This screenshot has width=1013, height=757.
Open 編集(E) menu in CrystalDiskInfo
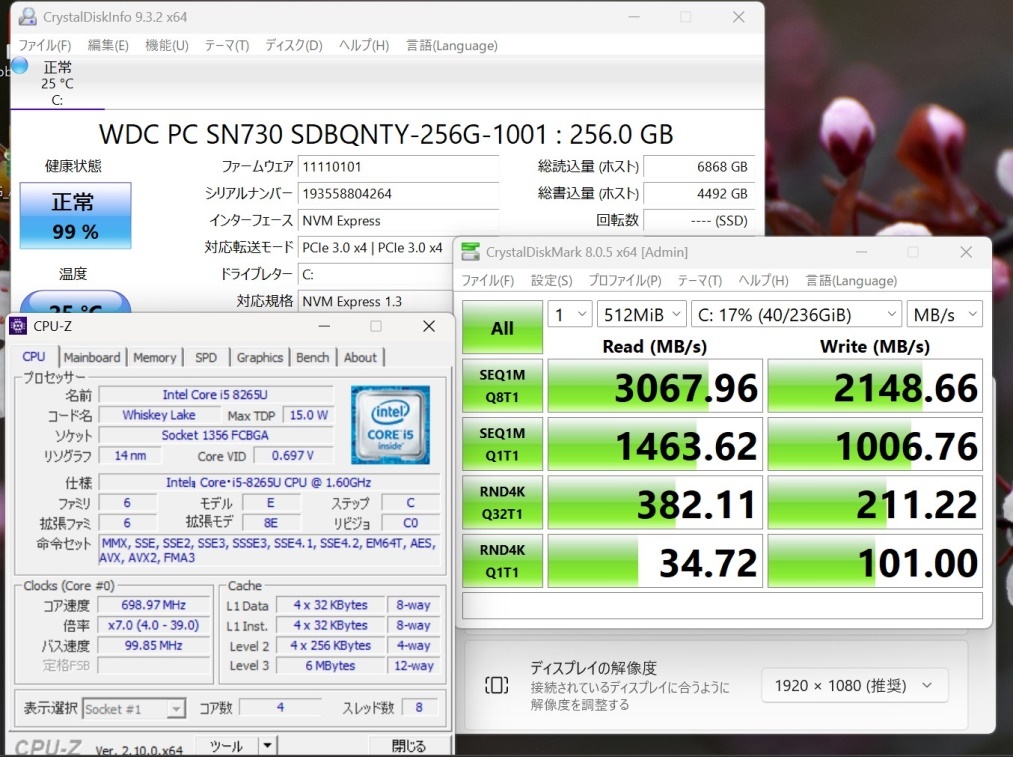click(x=108, y=45)
